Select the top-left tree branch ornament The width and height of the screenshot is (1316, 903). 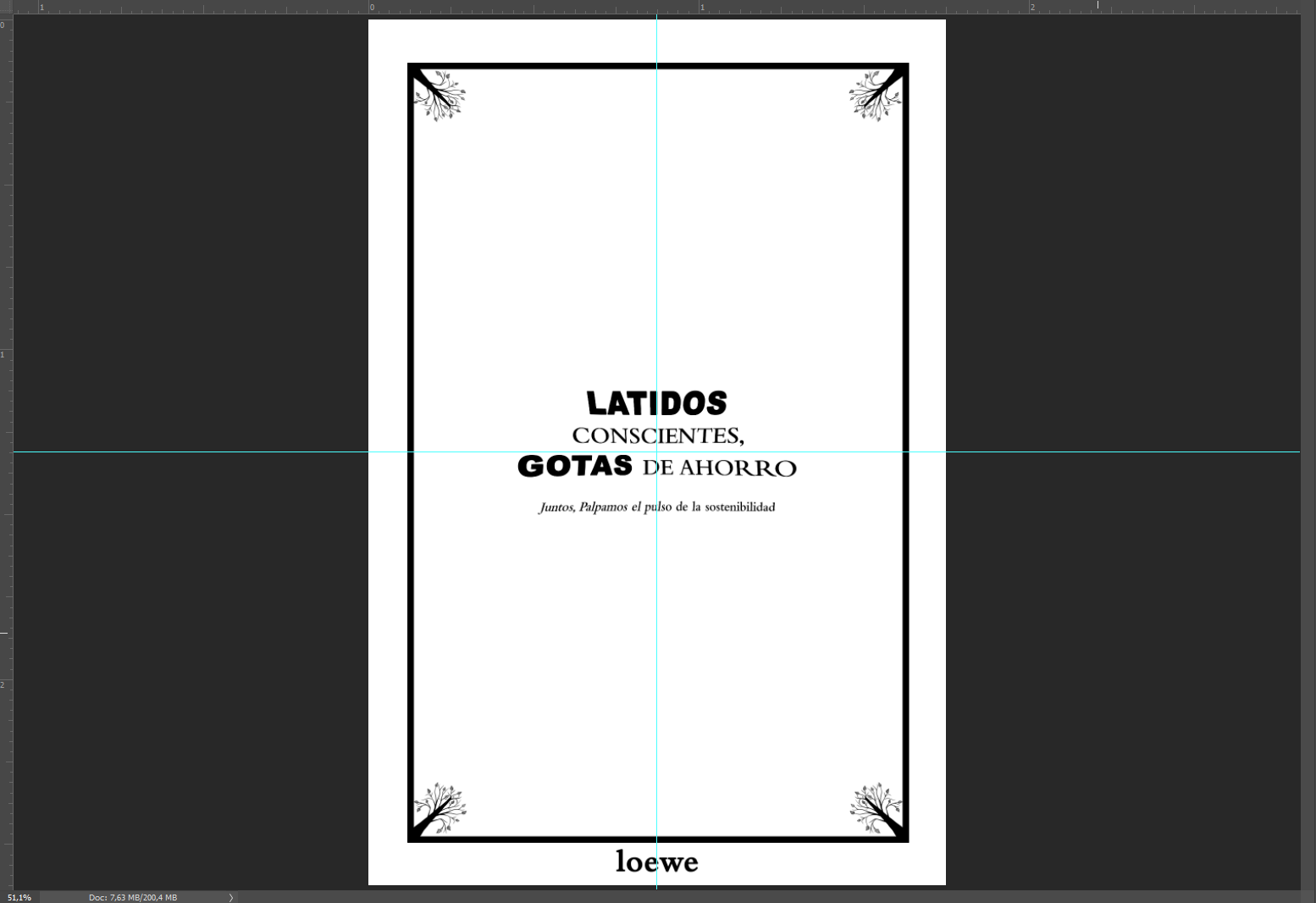pos(440,96)
